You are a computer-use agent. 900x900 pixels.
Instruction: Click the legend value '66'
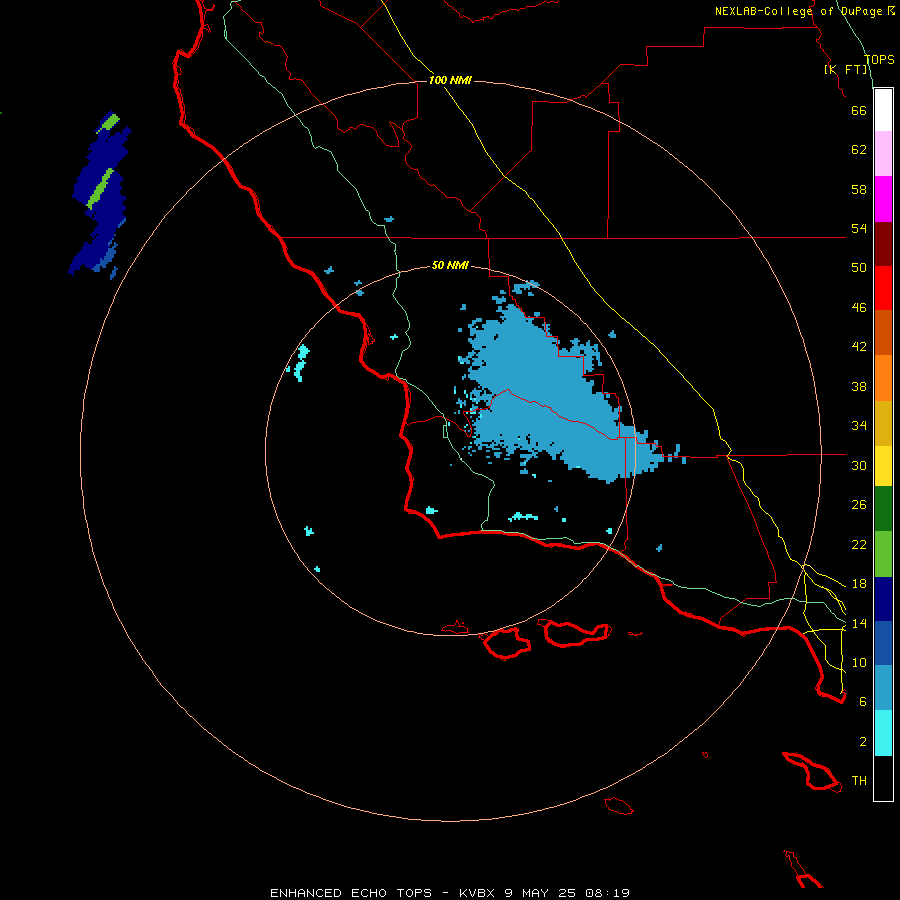coord(859,110)
